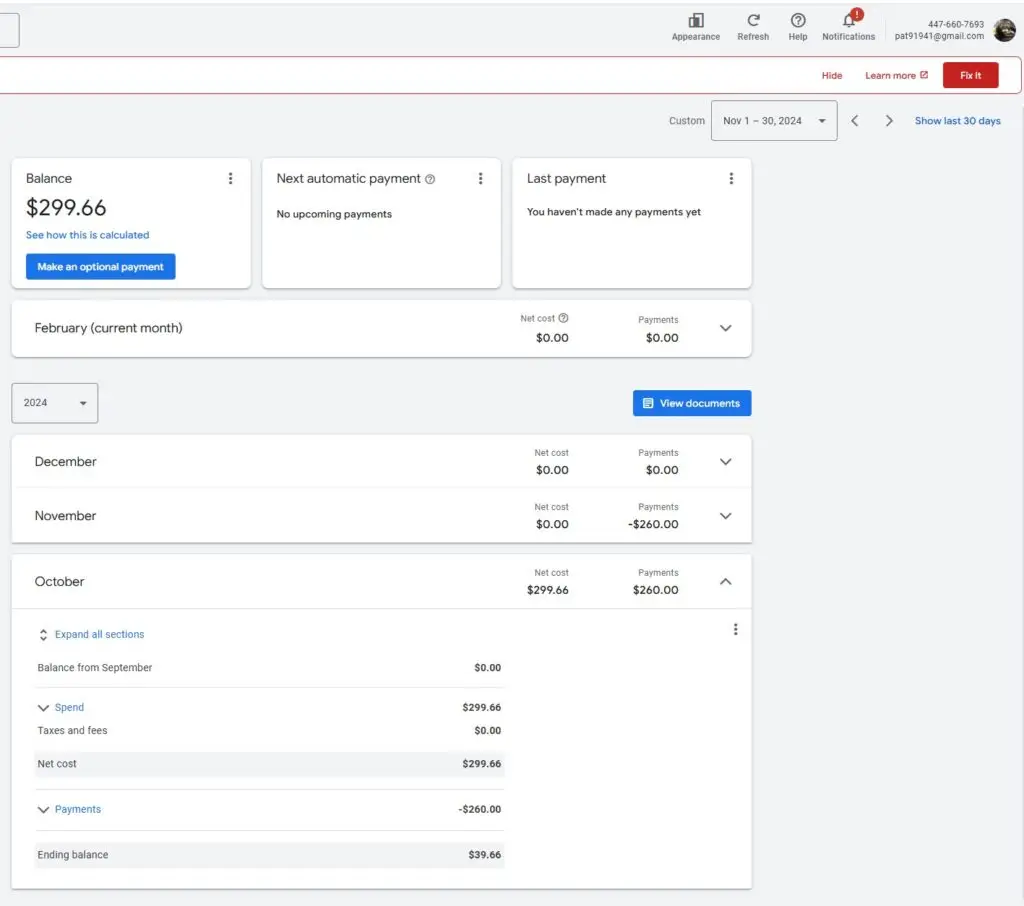This screenshot has height=906, width=1024.
Task: Click Make an optional payment button
Action: (100, 267)
